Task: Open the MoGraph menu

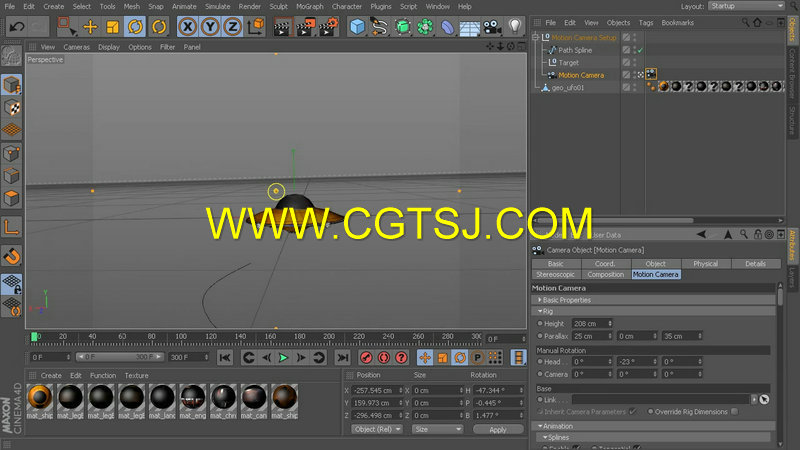Action: (310, 7)
